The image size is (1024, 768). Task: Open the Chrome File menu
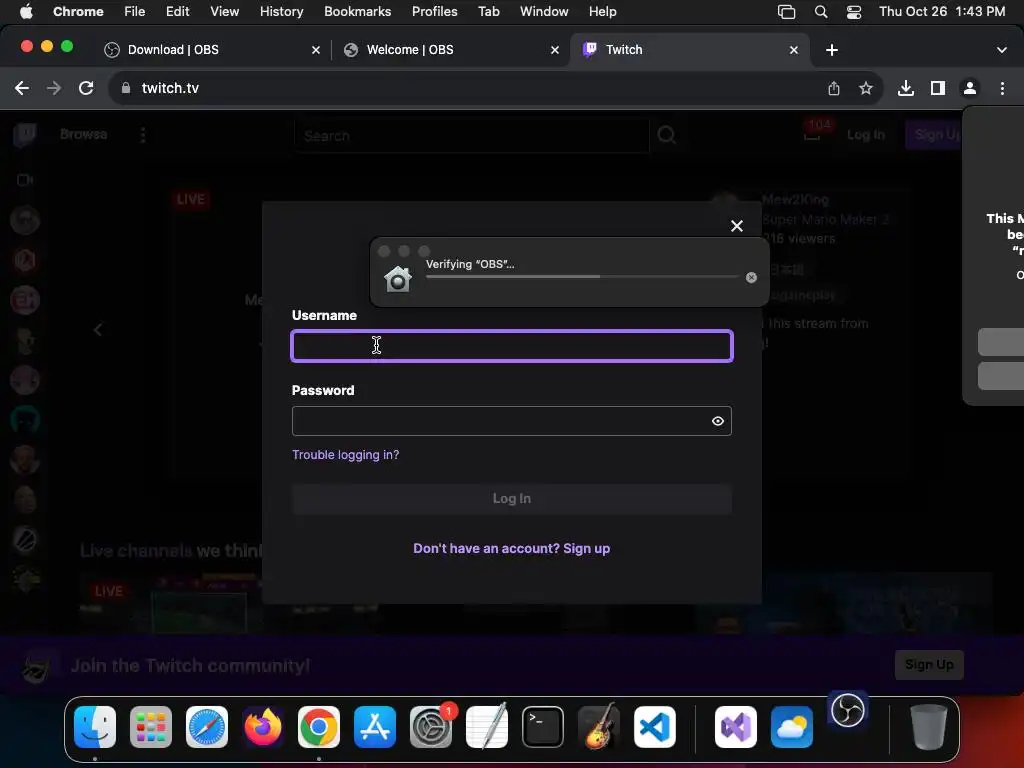coord(135,12)
